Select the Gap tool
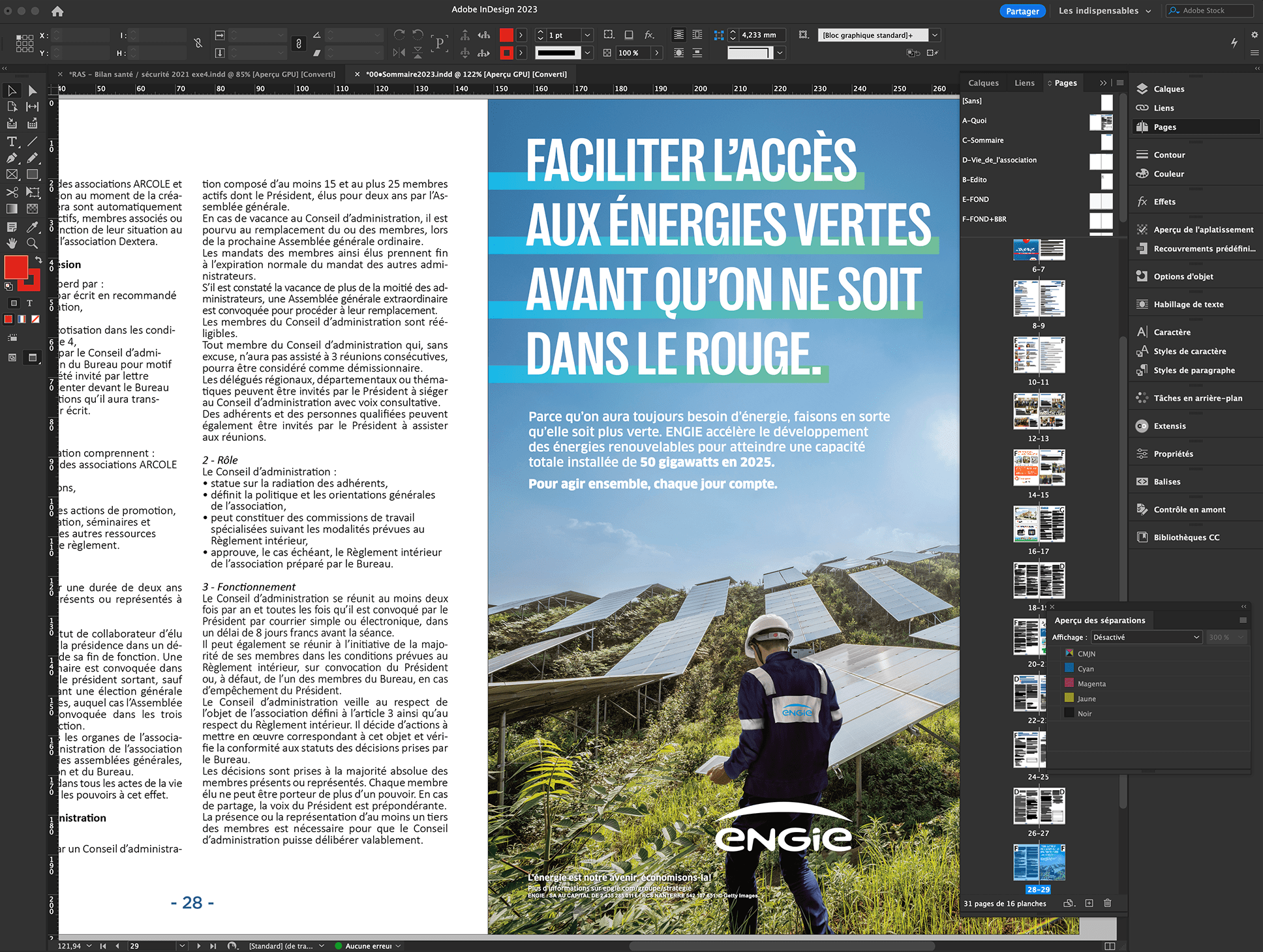This screenshot has height=952, width=1263. point(33,107)
